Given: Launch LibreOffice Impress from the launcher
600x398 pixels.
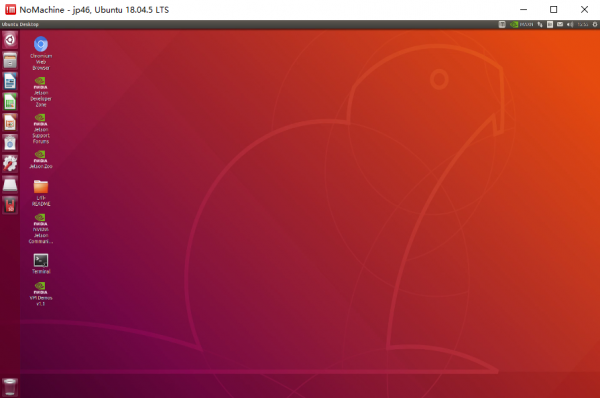Looking at the screenshot, I should pos(10,122).
